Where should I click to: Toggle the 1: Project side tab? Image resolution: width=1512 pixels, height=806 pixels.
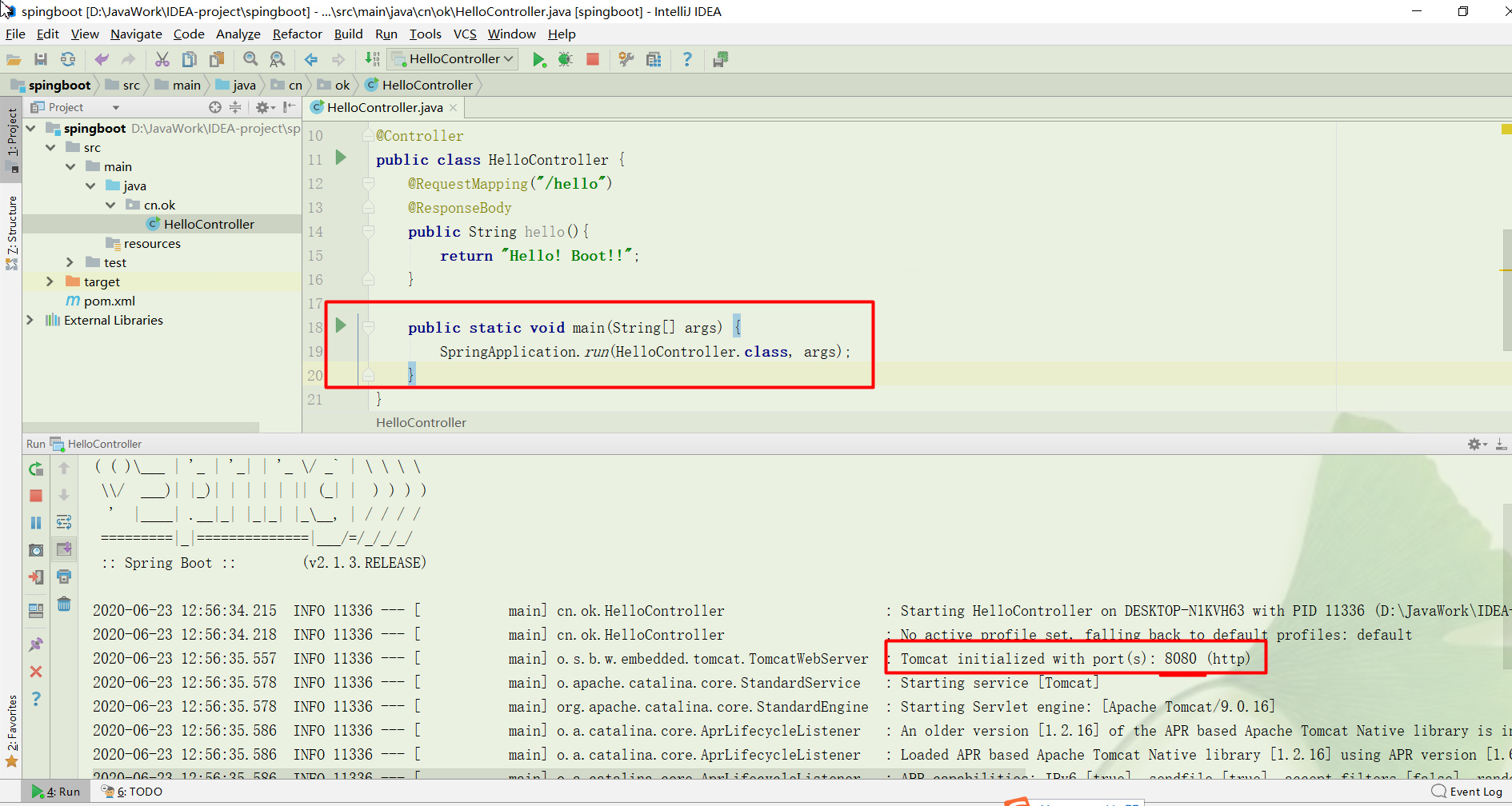click(x=11, y=140)
